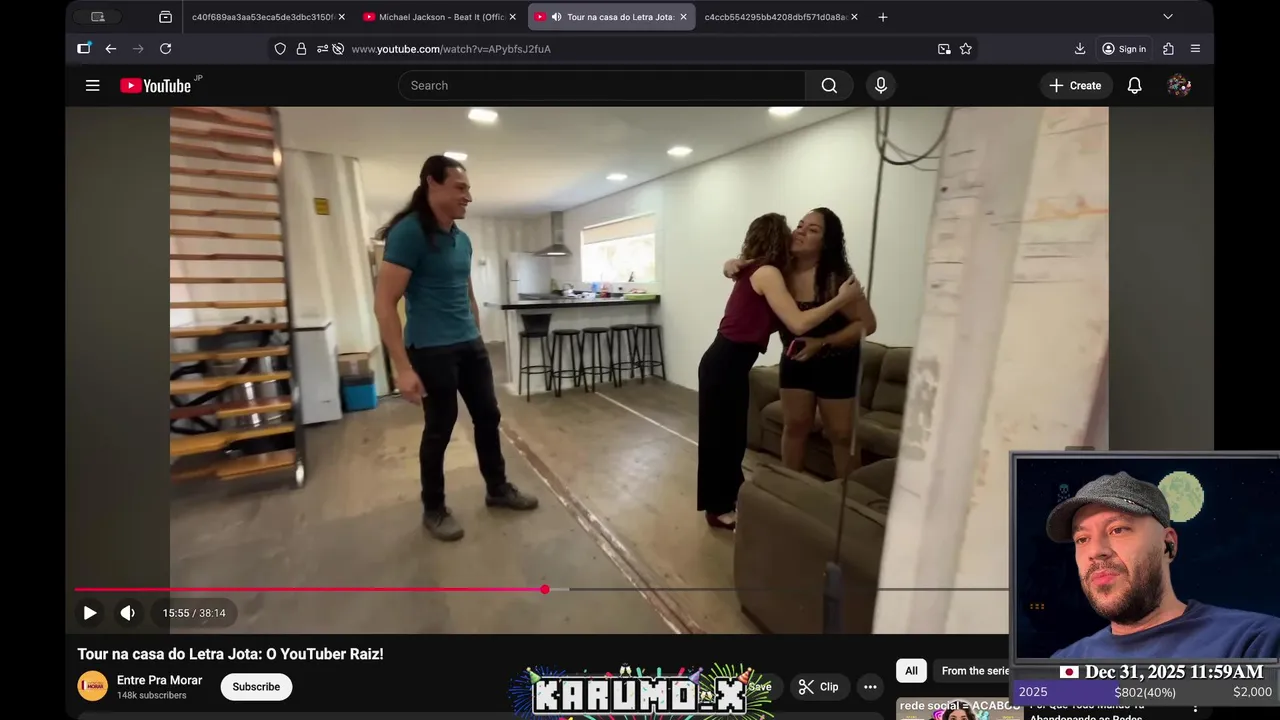Image resolution: width=1280 pixels, height=720 pixels.
Task: Mute the video with the volume icon
Action: pyautogui.click(x=128, y=613)
